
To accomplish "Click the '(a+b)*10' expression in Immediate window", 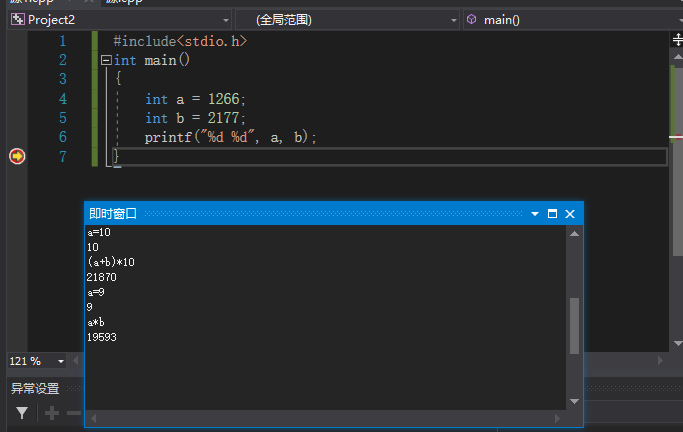I will (x=111, y=262).
